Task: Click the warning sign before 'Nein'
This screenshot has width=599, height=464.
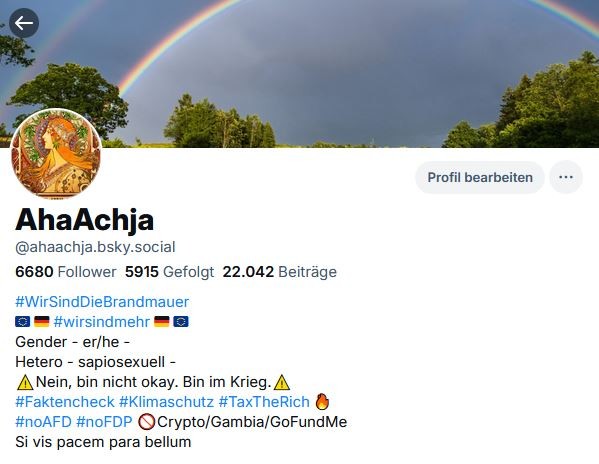Action: pos(25,382)
